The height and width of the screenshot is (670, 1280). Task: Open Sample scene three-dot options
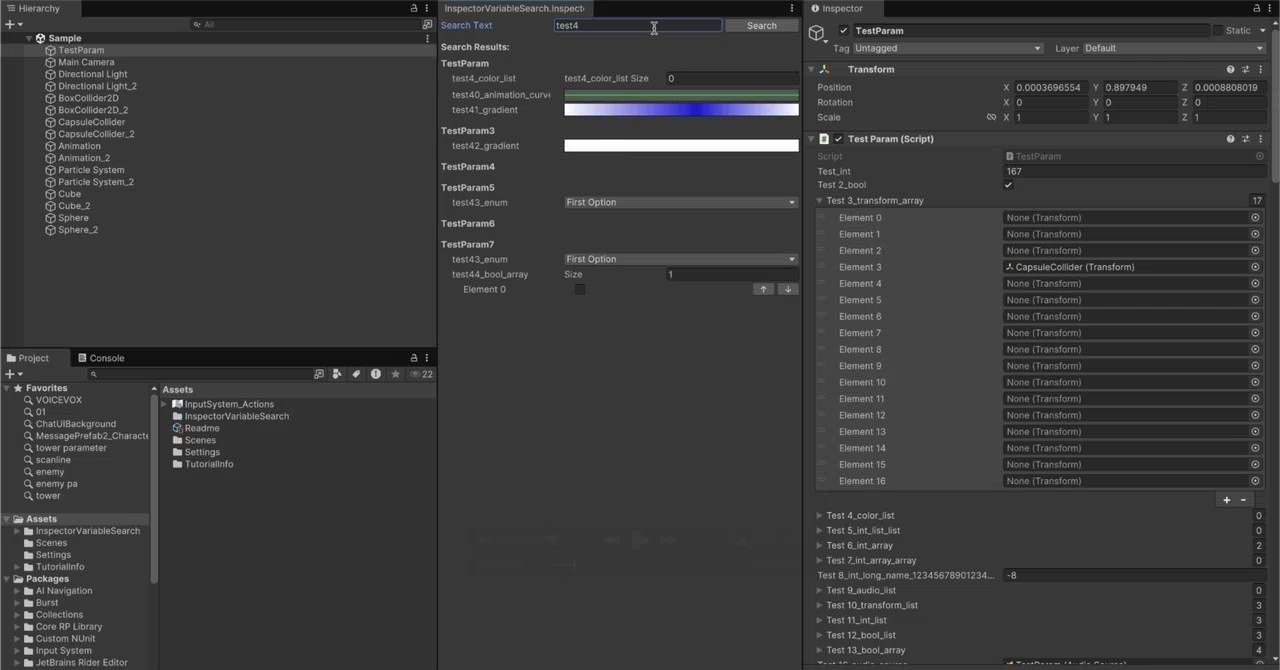pyautogui.click(x=427, y=38)
